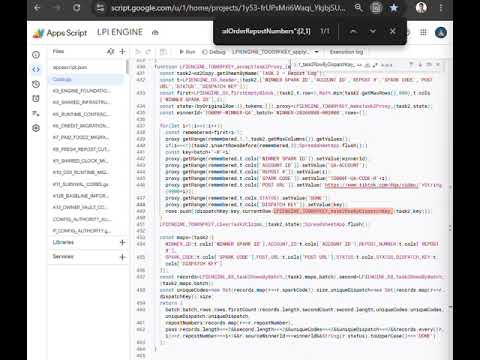This screenshot has height=360, width=480.
Task: Sort files alphabetically with AZ icon
Action: (x=110, y=51)
